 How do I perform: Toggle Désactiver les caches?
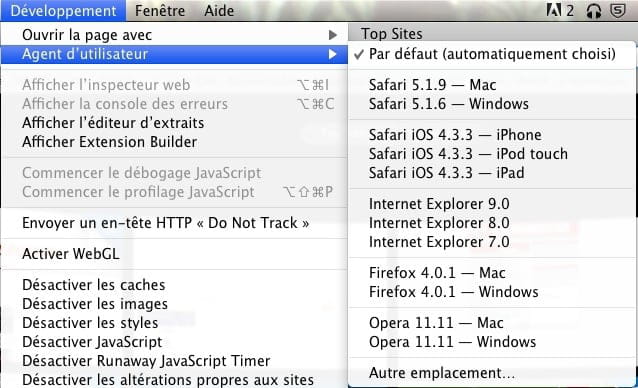[x=174, y=285]
